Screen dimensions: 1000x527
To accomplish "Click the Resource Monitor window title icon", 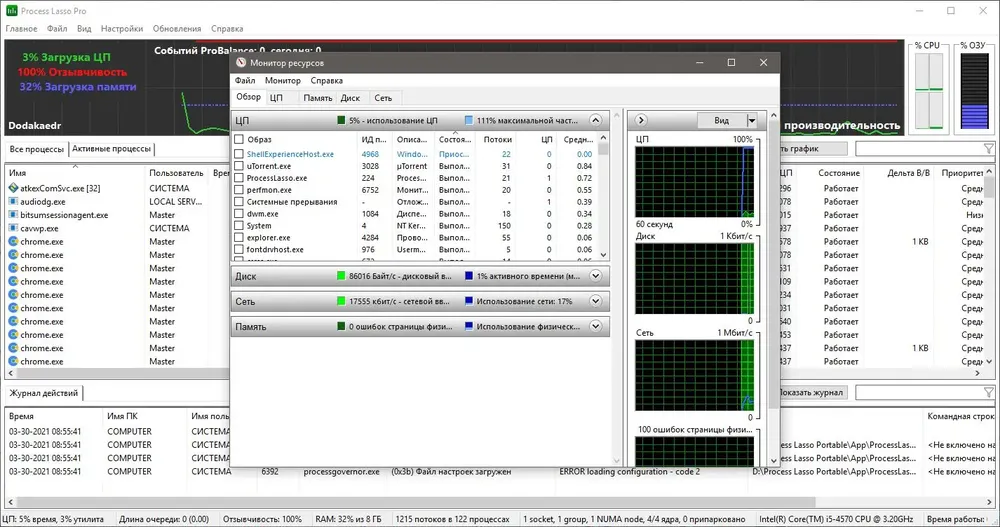I will pos(241,63).
